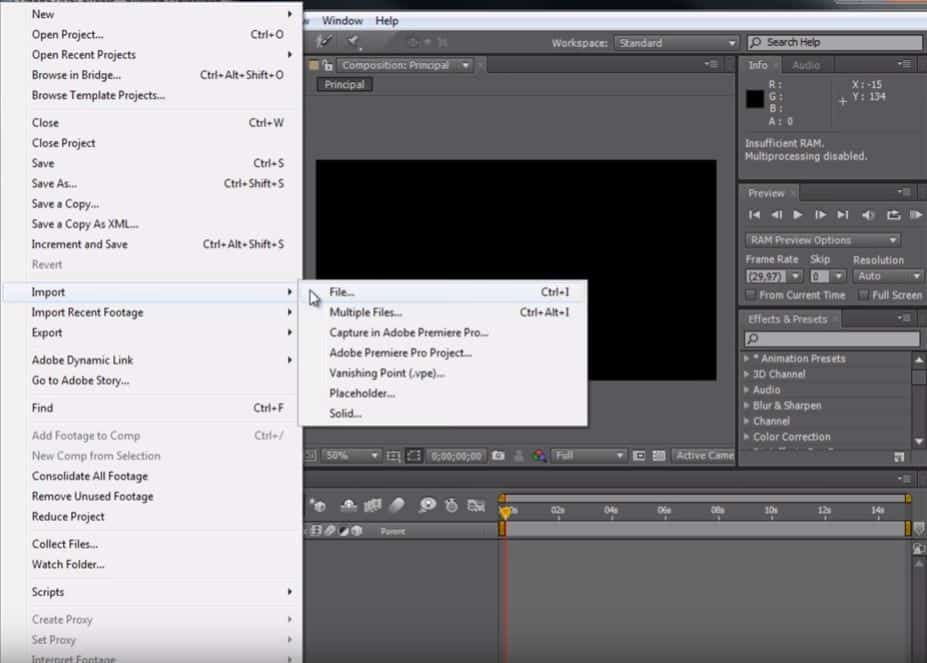Click the black color sample swatch in Info panel

(755, 99)
